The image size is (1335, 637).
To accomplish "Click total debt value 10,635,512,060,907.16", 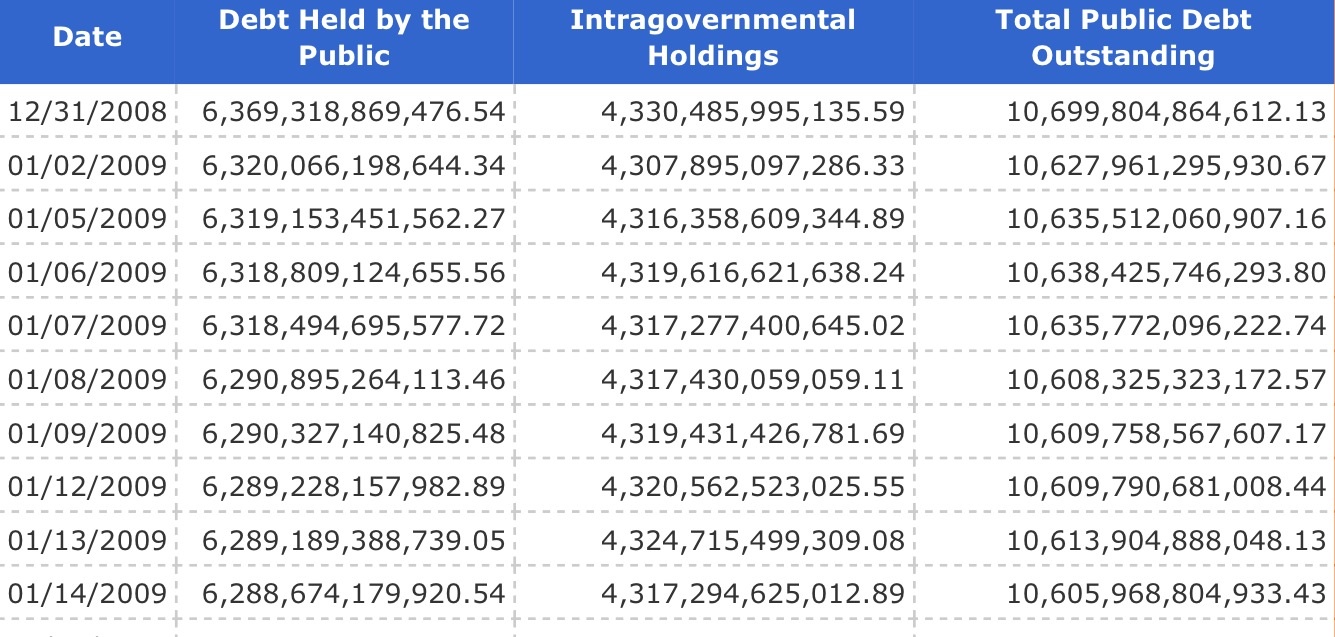I will [x=1166, y=219].
